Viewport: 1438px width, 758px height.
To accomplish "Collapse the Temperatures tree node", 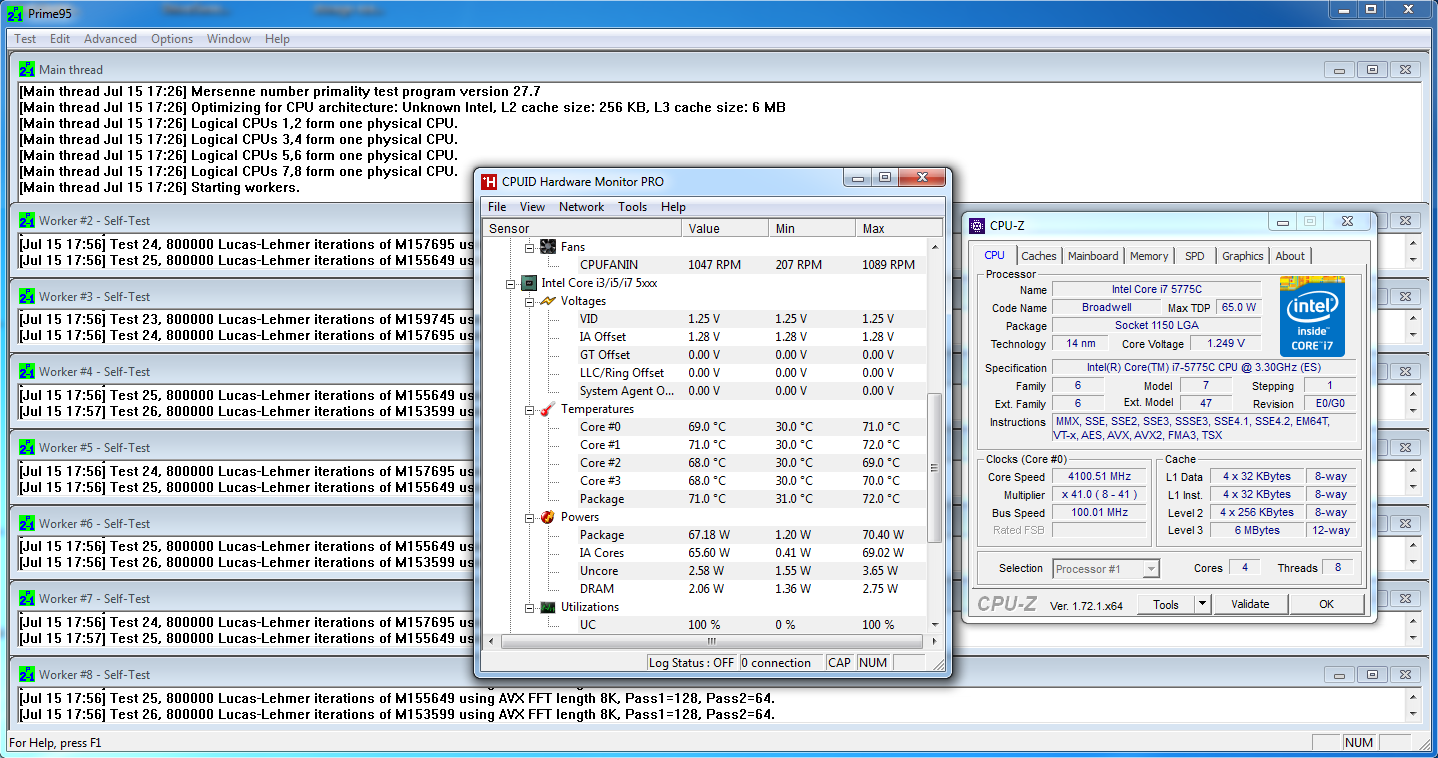I will click(530, 409).
